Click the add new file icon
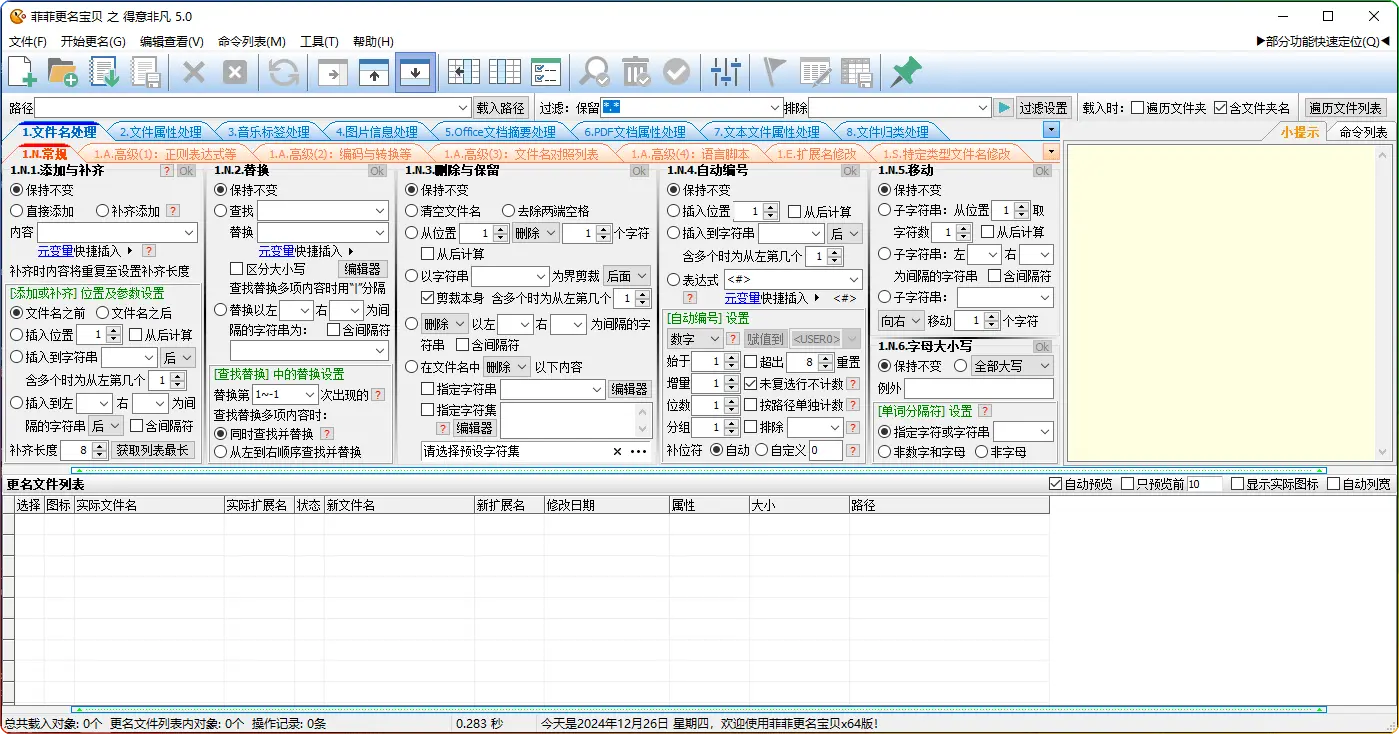Viewport: 1399px width, 734px height. (x=22, y=72)
